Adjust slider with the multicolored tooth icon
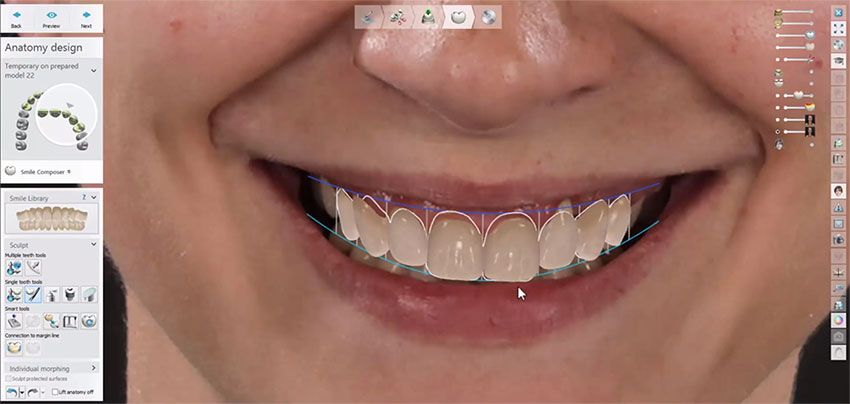 point(800,107)
